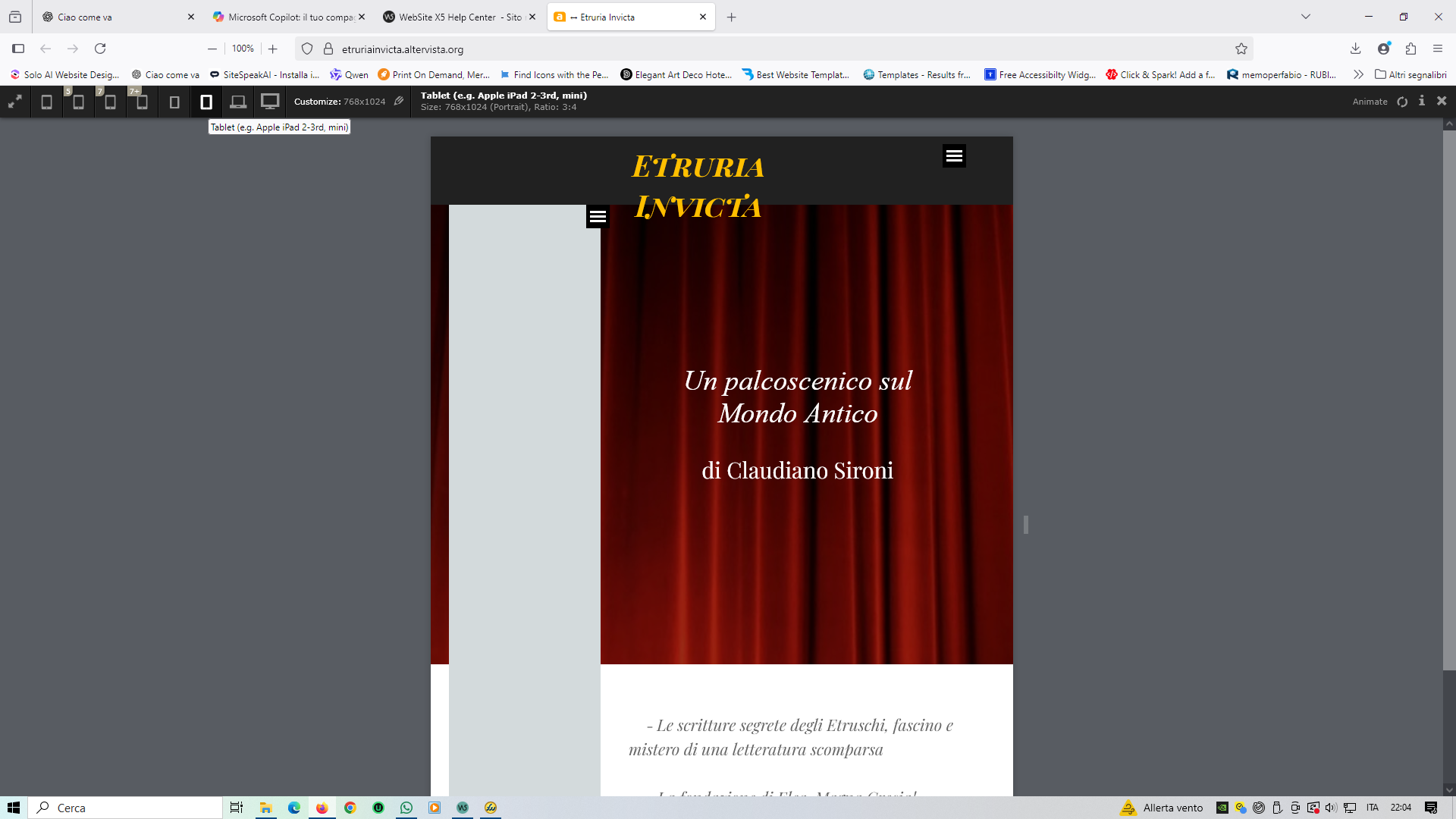This screenshot has height=819, width=1456.
Task: Go forward to next page
Action: 73,49
